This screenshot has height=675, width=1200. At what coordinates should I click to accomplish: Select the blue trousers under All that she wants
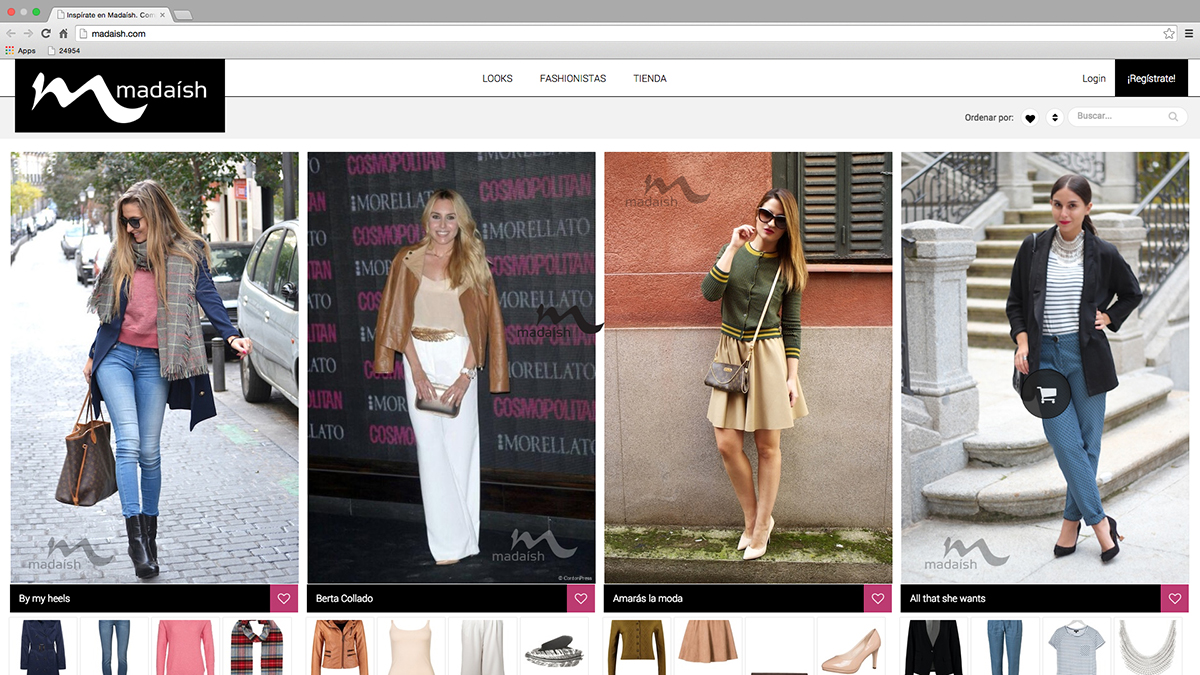click(1005, 646)
